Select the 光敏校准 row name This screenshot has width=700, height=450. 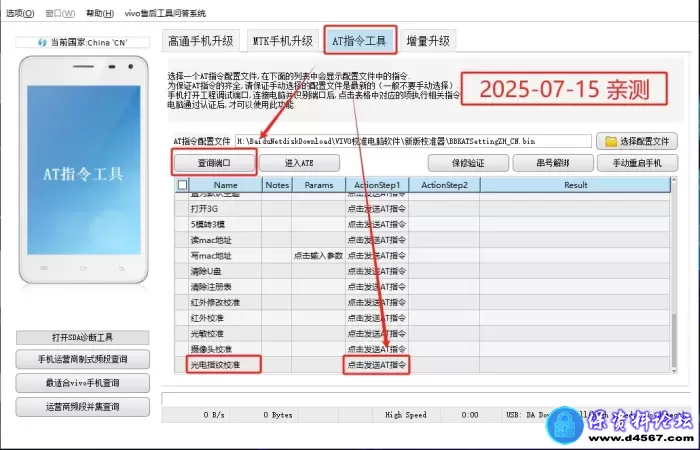coord(207,334)
